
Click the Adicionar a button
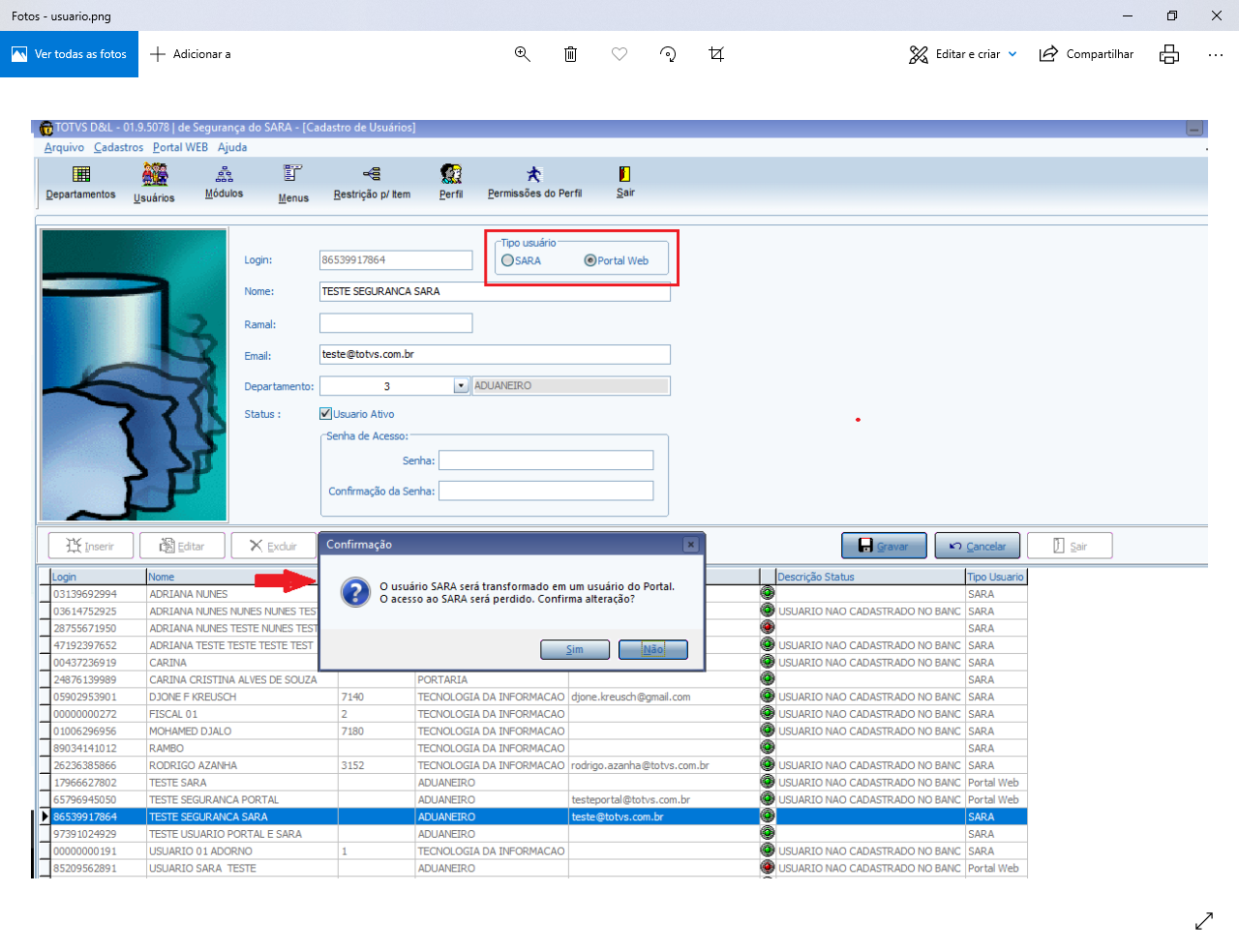point(191,54)
